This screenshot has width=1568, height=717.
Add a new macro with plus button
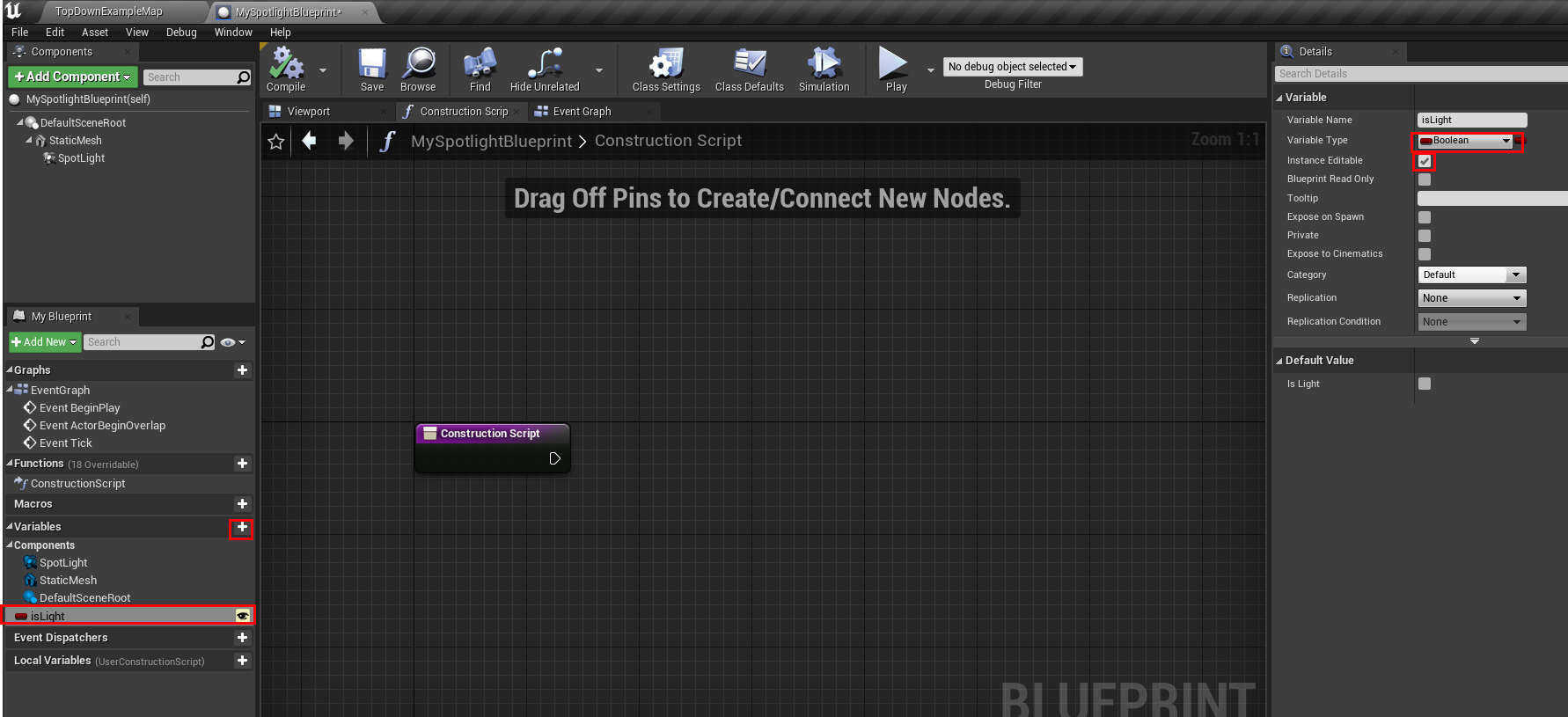(x=242, y=504)
